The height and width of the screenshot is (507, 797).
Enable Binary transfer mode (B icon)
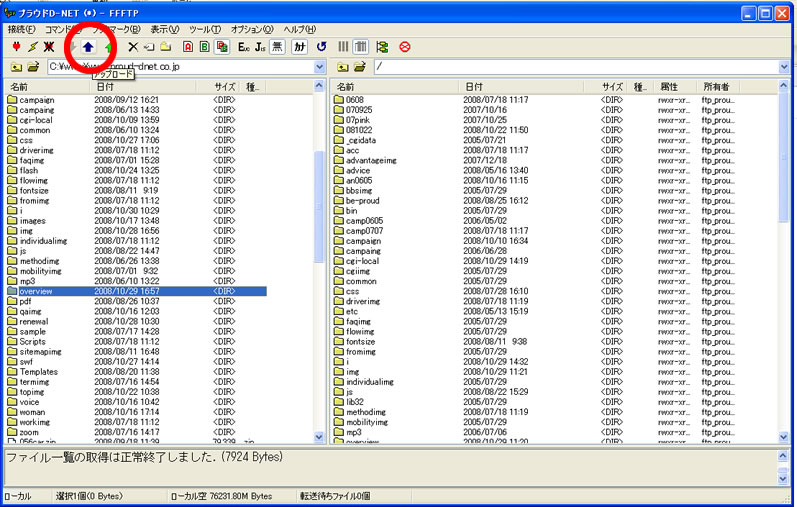point(205,47)
